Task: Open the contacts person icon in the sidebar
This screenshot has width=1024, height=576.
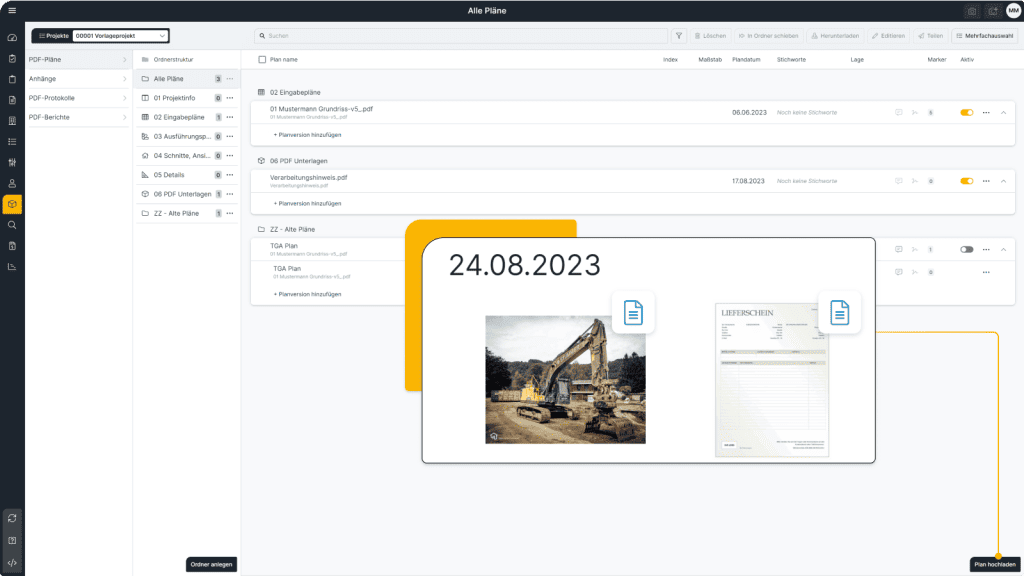Action: point(11,182)
